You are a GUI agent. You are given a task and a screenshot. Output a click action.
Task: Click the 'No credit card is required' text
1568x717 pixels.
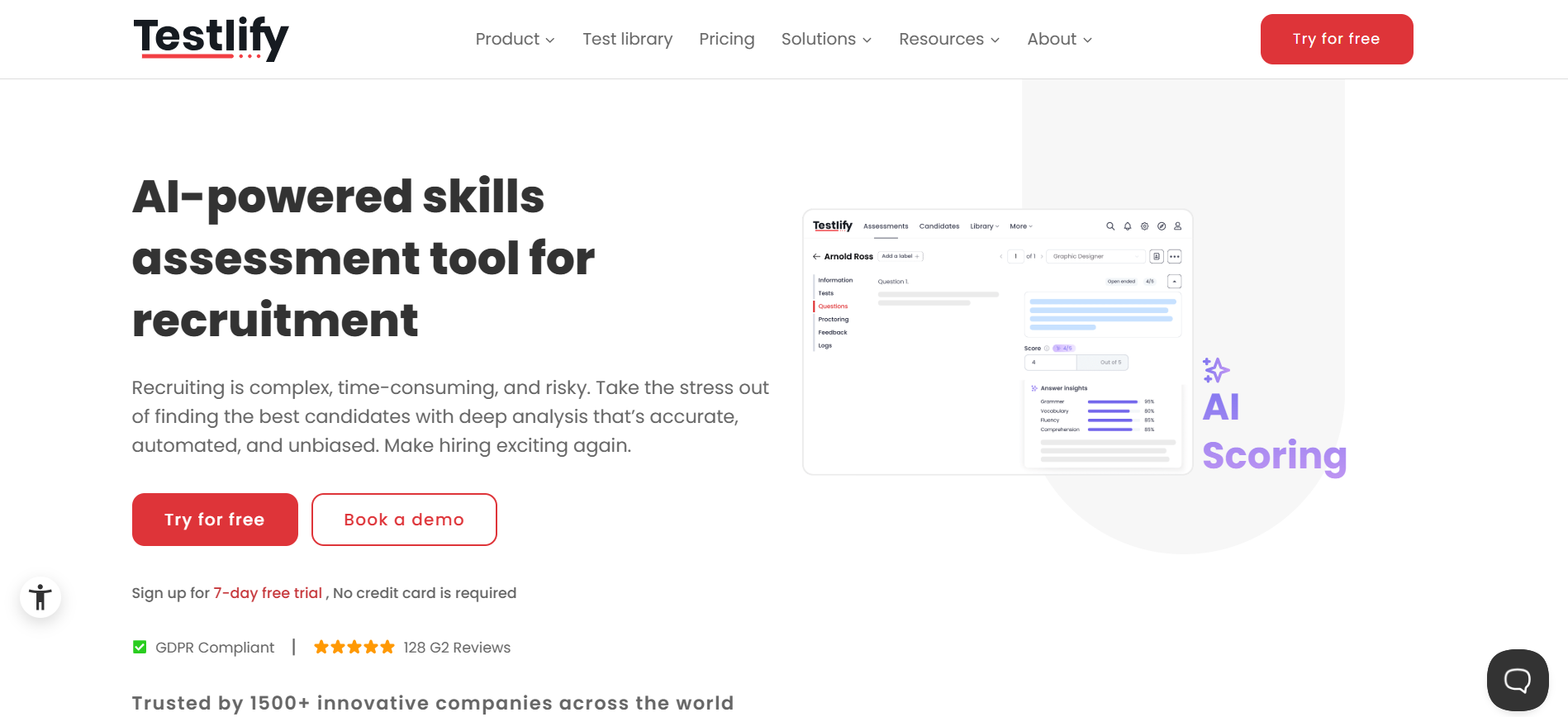tap(425, 593)
